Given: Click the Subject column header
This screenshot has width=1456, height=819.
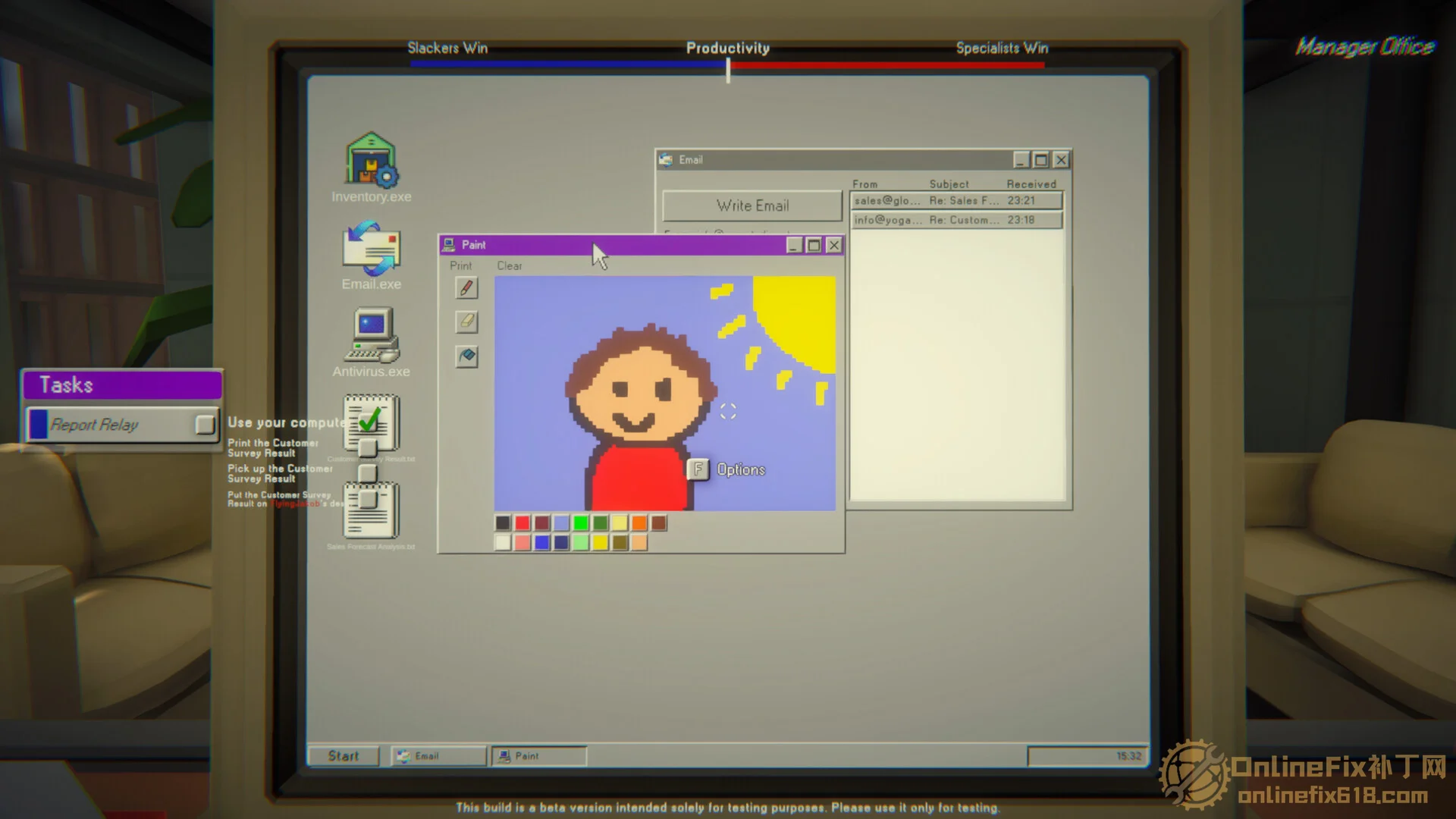Looking at the screenshot, I should 949,184.
